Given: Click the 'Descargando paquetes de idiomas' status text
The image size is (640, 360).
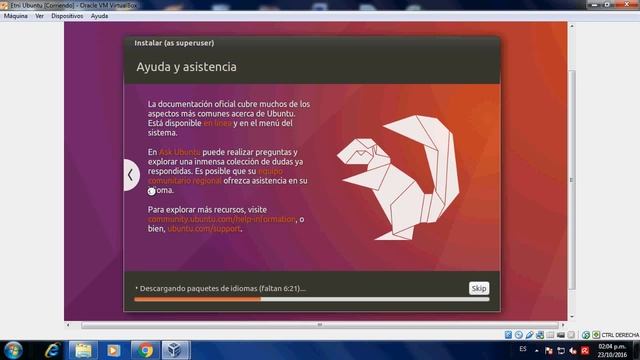Looking at the screenshot, I should (223, 288).
